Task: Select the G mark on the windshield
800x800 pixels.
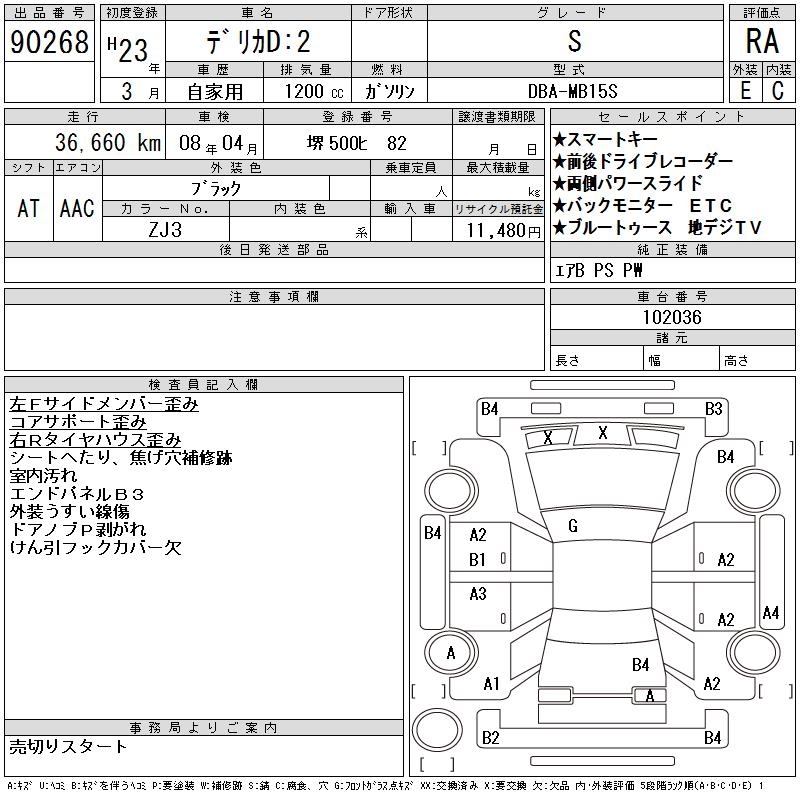Action: pos(573,526)
